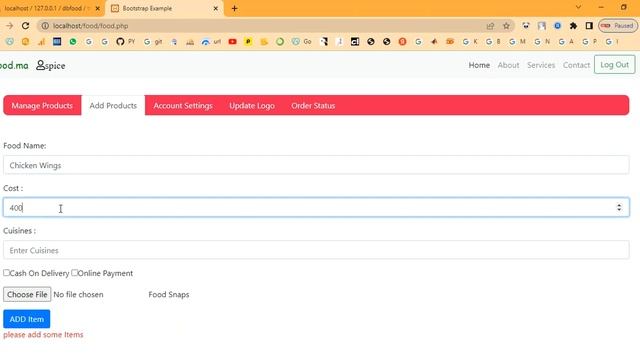The image size is (640, 360).
Task: Go to the Services nav link
Action: (541, 65)
